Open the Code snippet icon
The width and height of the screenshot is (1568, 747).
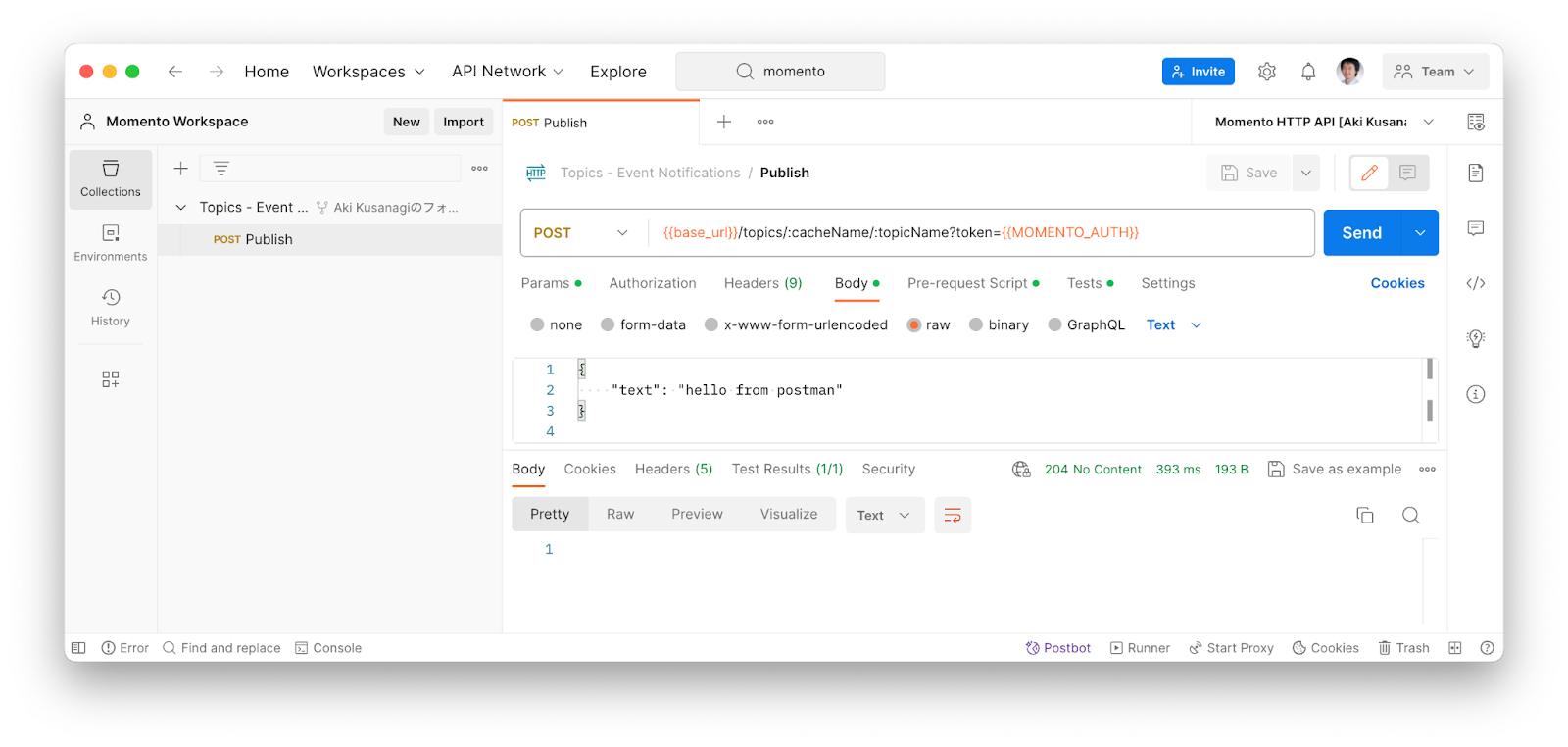[1476, 283]
